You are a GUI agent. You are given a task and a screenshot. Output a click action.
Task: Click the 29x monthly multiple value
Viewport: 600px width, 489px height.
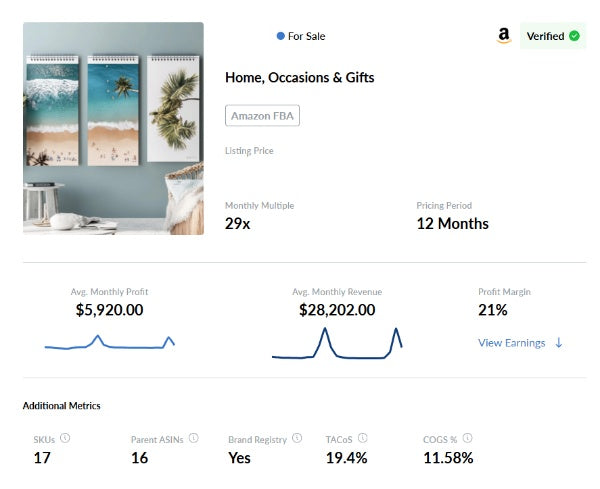click(237, 224)
